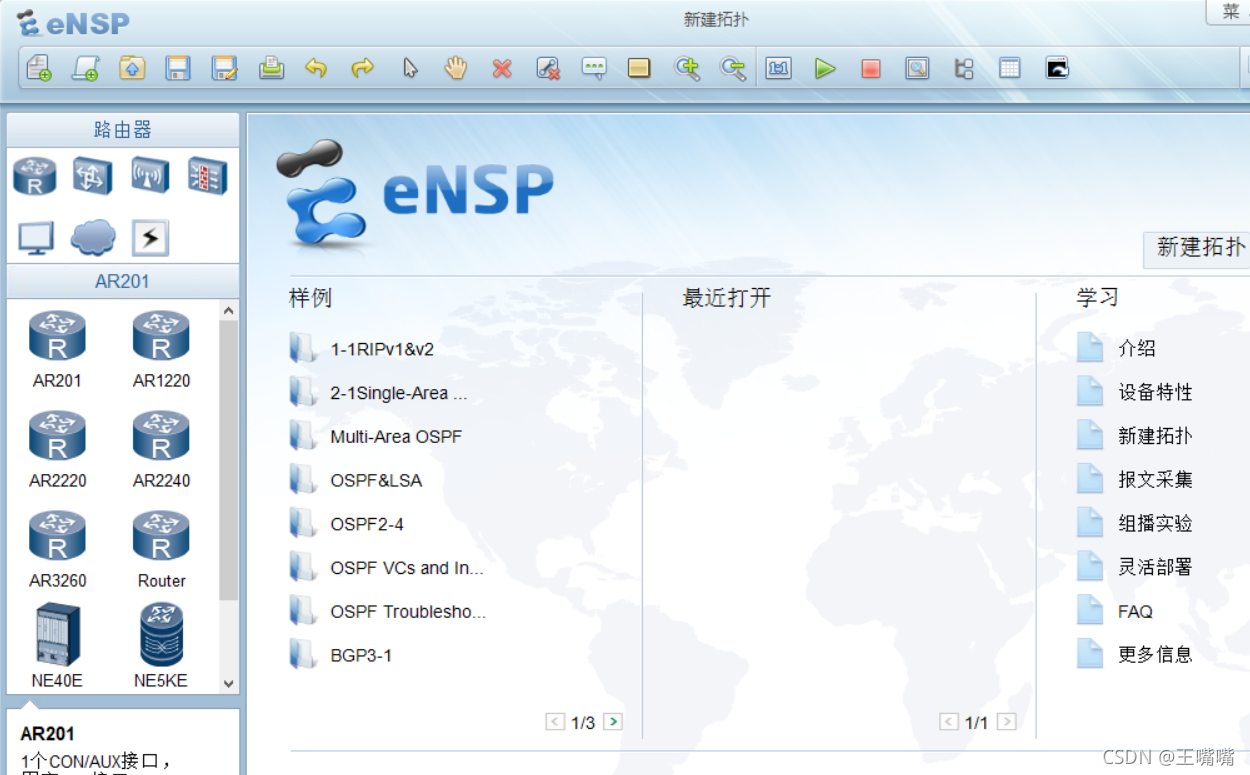The height and width of the screenshot is (775, 1250).
Task: Pick the AR2220 router model
Action: [57, 450]
